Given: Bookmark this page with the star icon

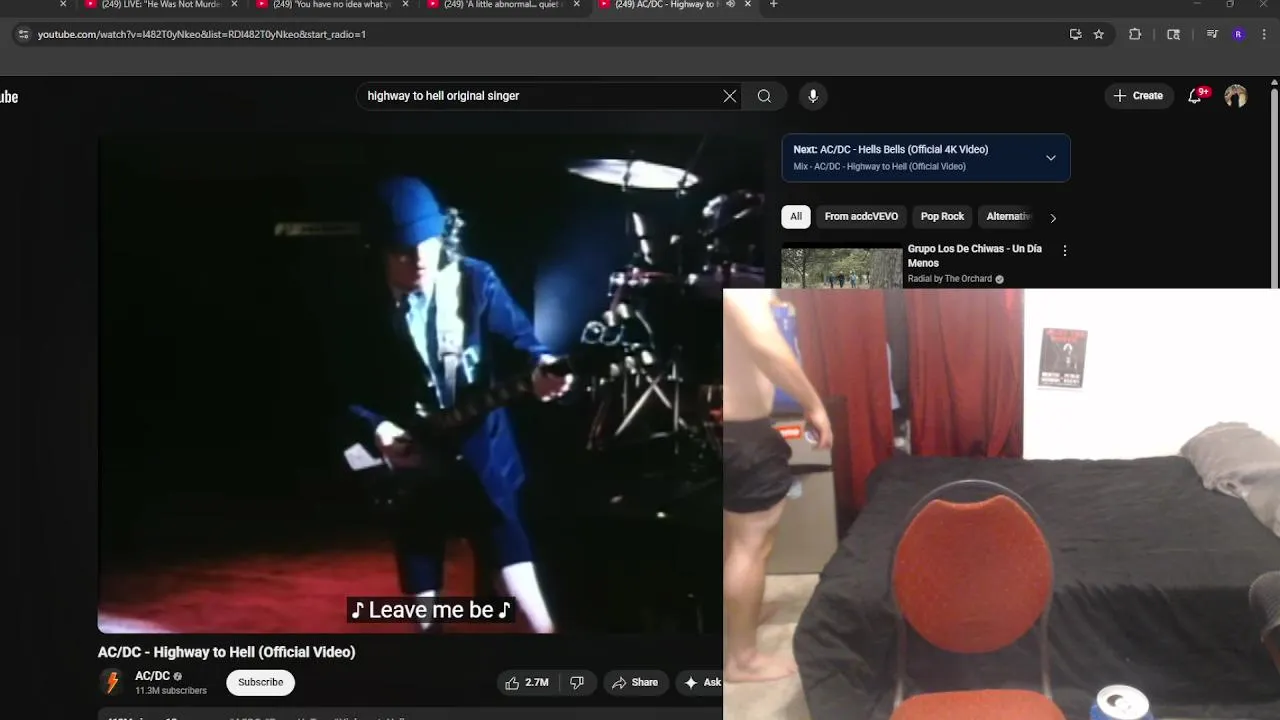Looking at the screenshot, I should [x=1099, y=34].
